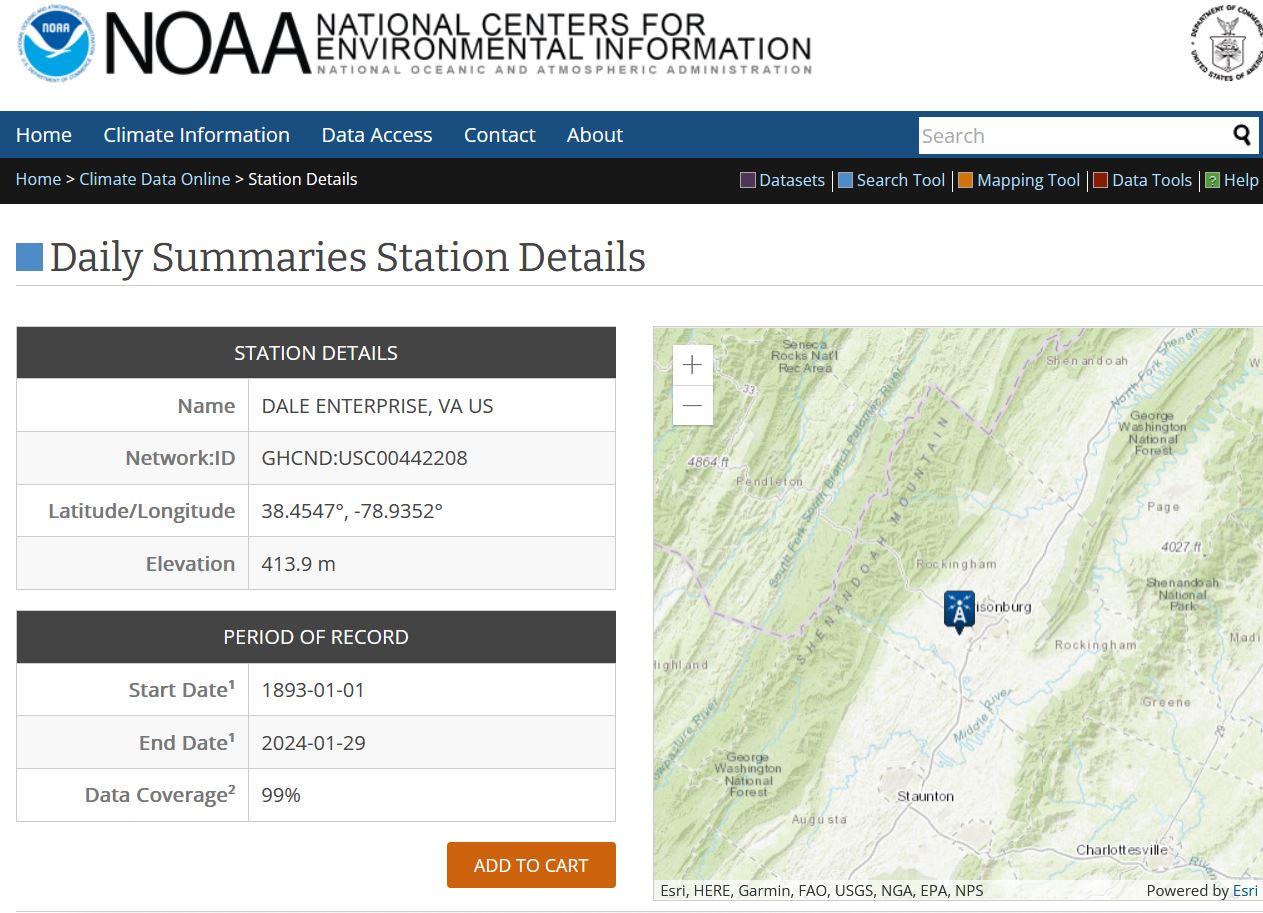Select the About menu item

coord(594,135)
